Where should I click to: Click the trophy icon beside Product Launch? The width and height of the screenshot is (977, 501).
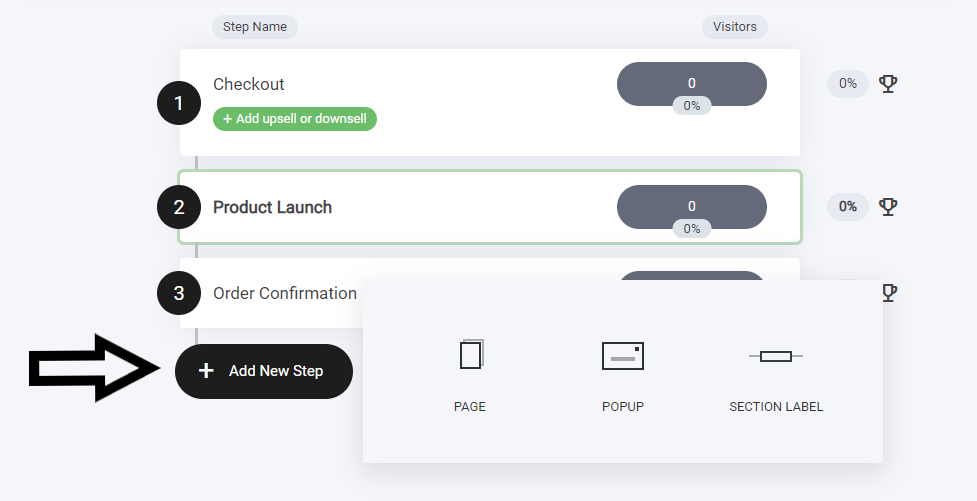tap(888, 206)
